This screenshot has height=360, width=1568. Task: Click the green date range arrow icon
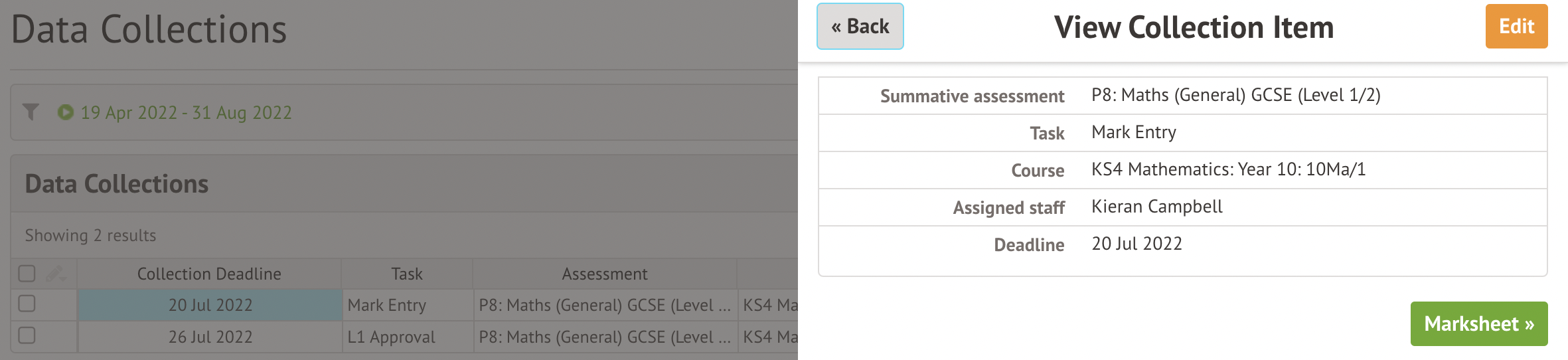(65, 112)
